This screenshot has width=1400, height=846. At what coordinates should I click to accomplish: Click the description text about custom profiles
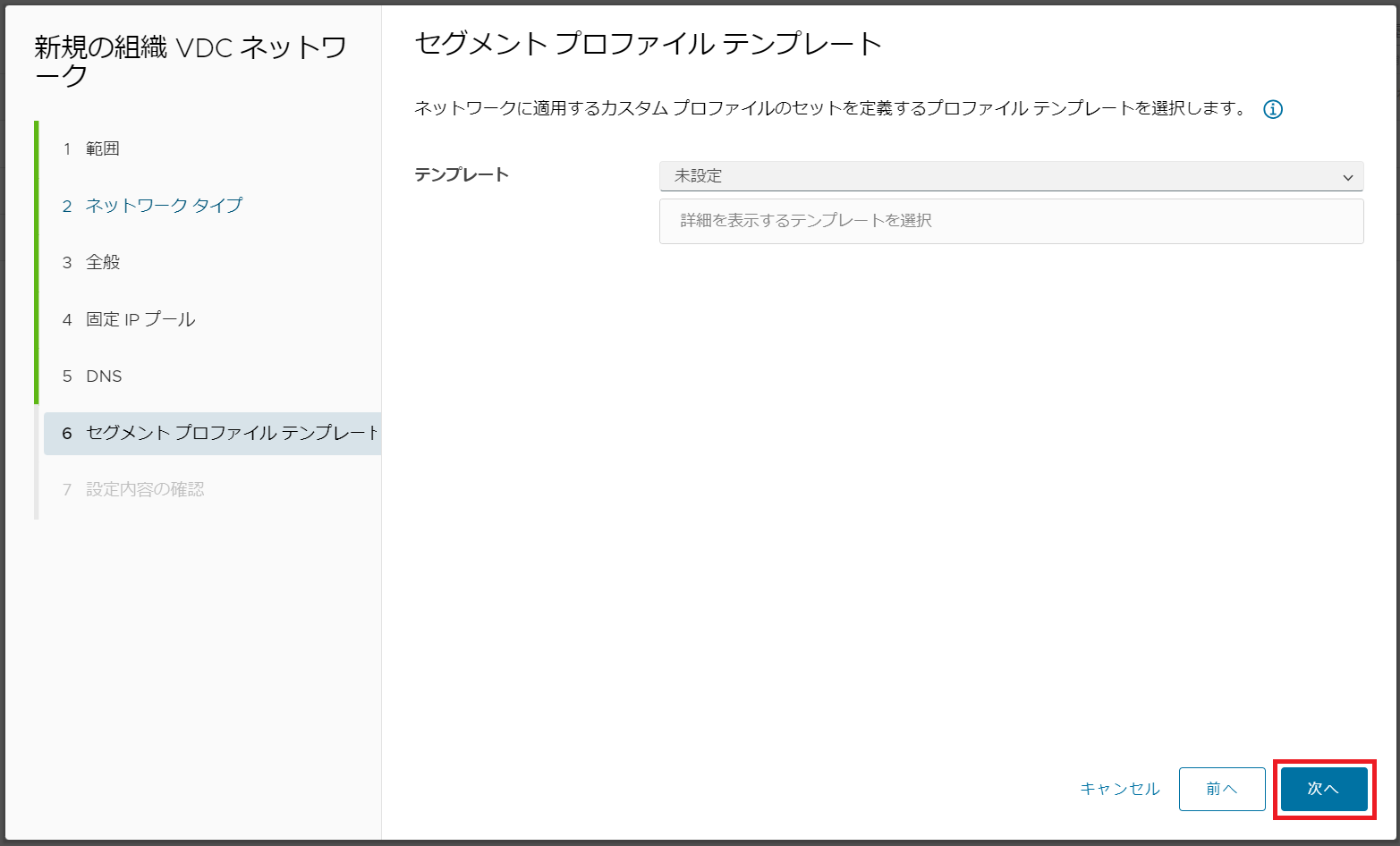pos(832,108)
